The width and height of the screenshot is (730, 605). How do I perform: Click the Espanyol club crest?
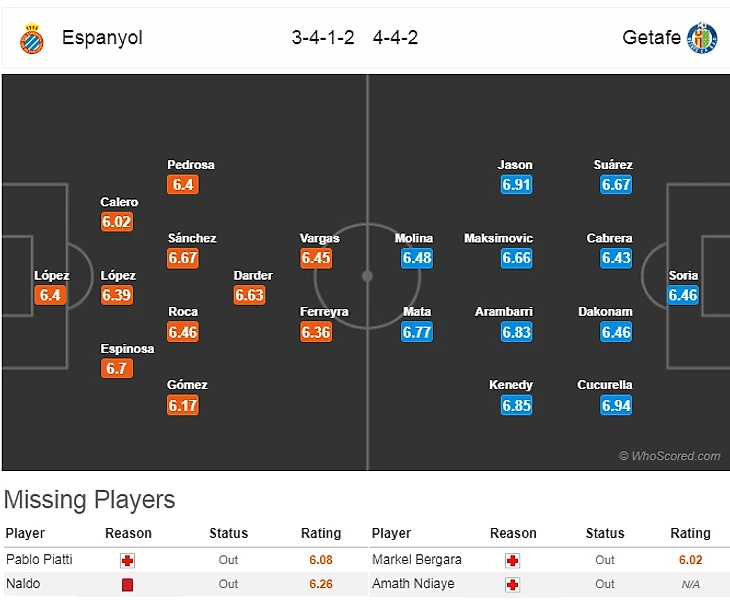pyautogui.click(x=32, y=38)
